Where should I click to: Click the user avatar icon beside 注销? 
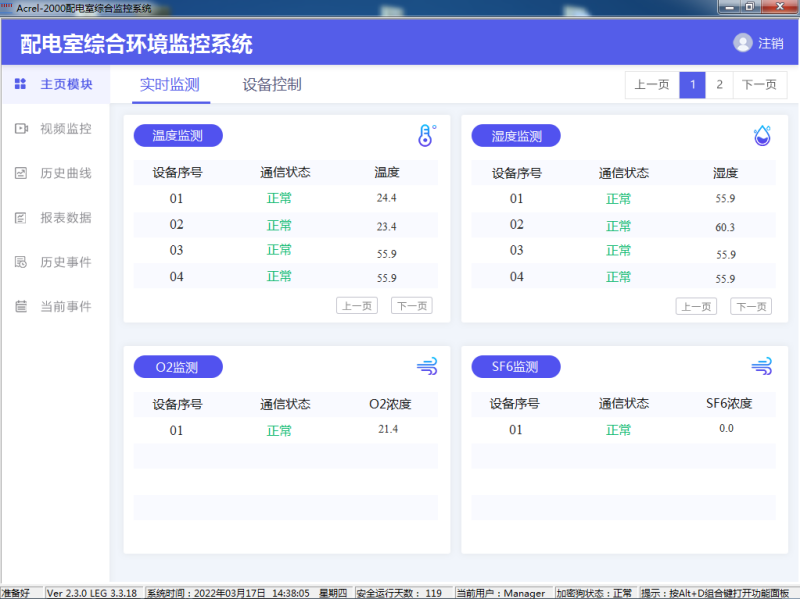(742, 43)
